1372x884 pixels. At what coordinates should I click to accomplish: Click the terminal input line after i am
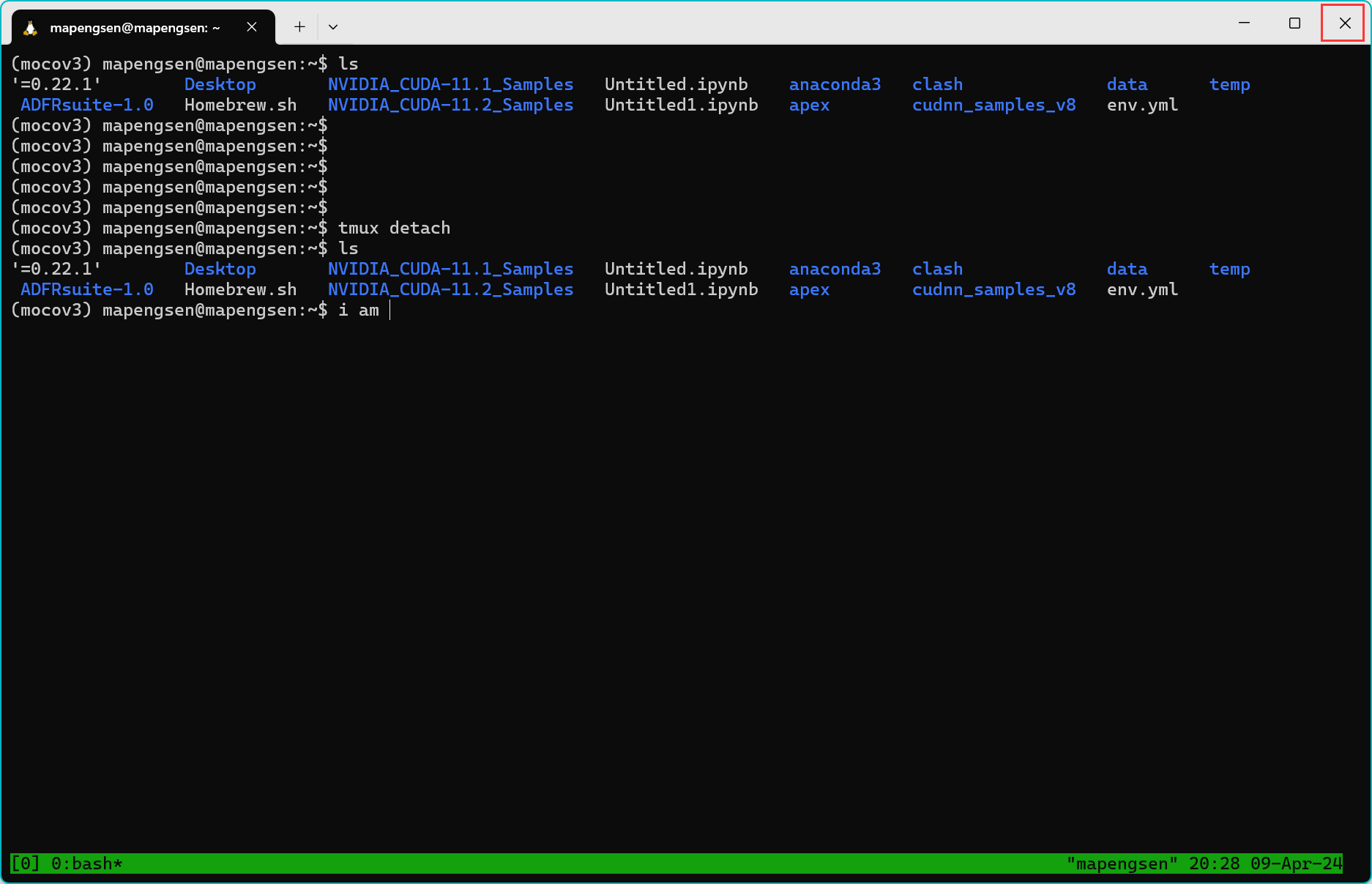[x=390, y=310]
